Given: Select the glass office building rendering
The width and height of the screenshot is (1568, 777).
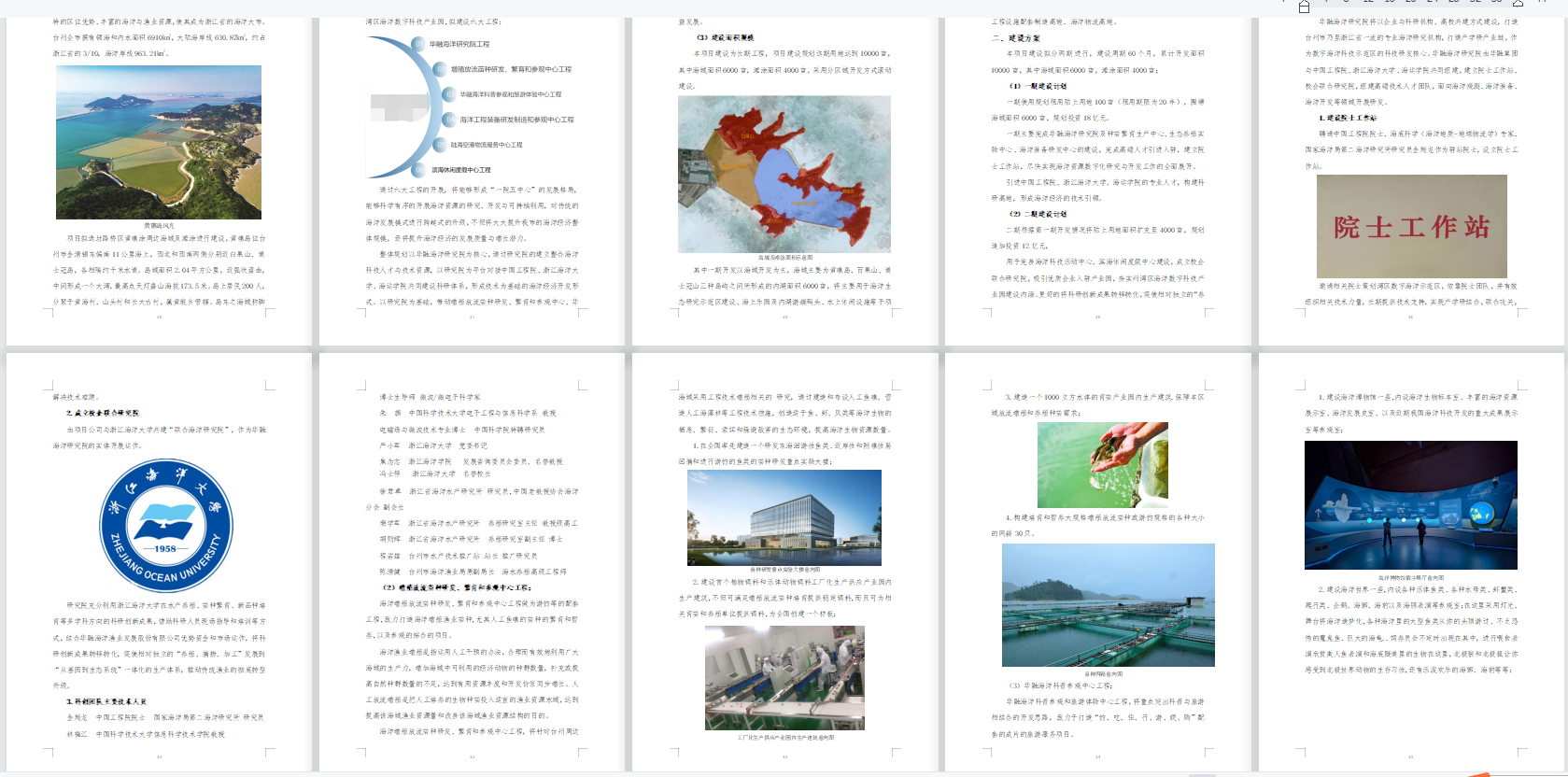Looking at the screenshot, I should (784, 517).
